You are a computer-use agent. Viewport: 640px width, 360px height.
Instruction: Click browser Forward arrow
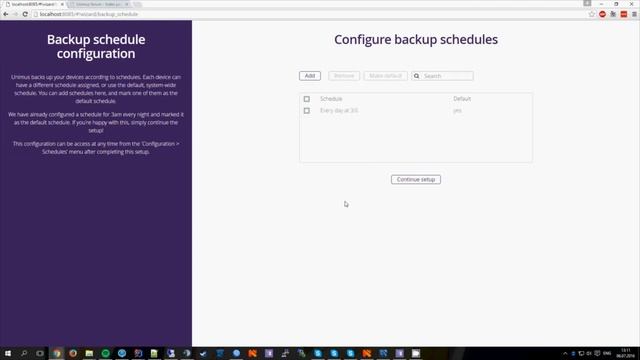point(15,14)
